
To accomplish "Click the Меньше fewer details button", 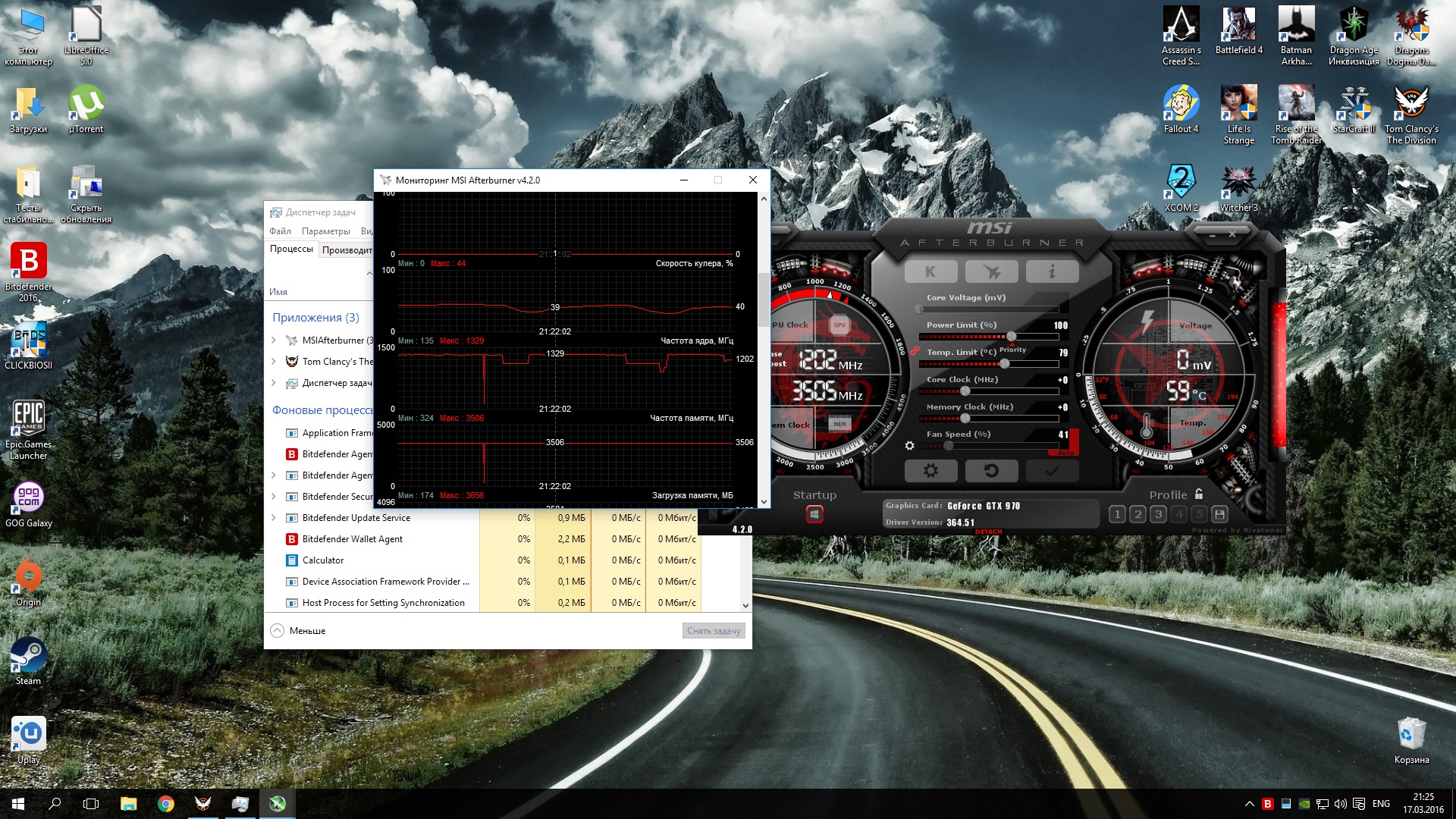I will pos(299,631).
